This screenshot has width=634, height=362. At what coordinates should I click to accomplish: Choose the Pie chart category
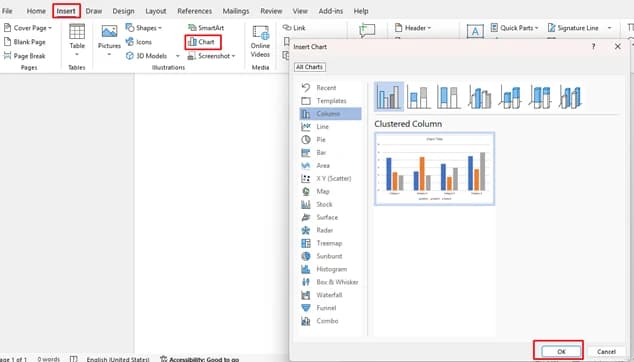[x=330, y=140]
